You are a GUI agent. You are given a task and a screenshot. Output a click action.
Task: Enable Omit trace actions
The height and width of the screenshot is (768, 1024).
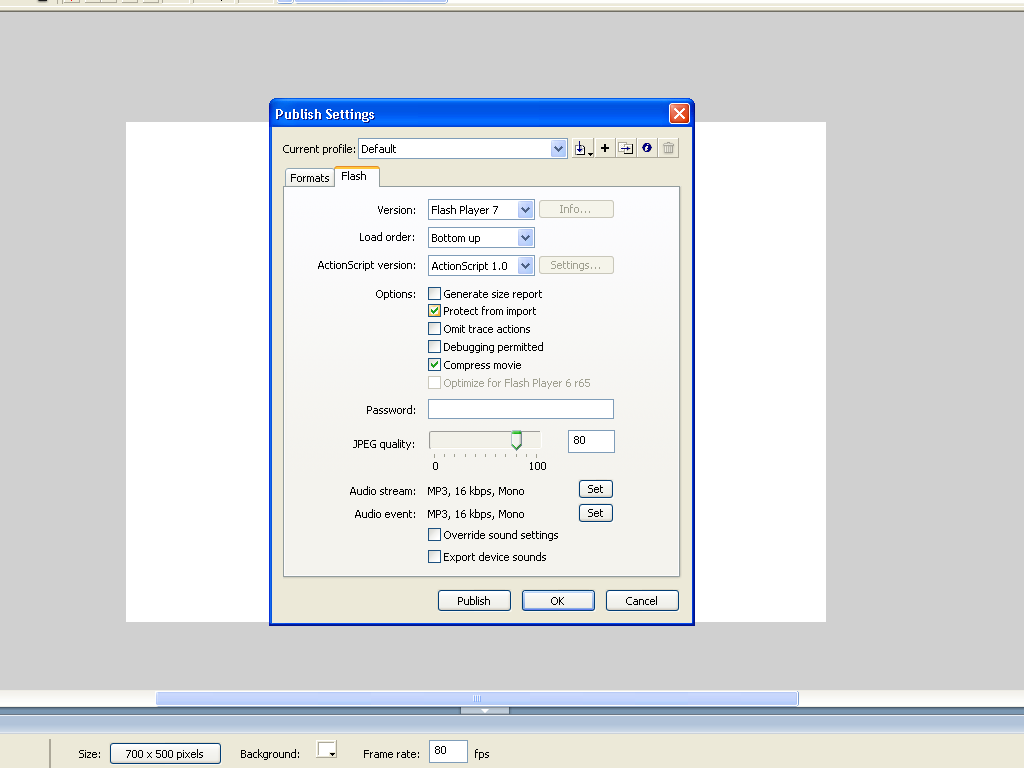pos(434,328)
